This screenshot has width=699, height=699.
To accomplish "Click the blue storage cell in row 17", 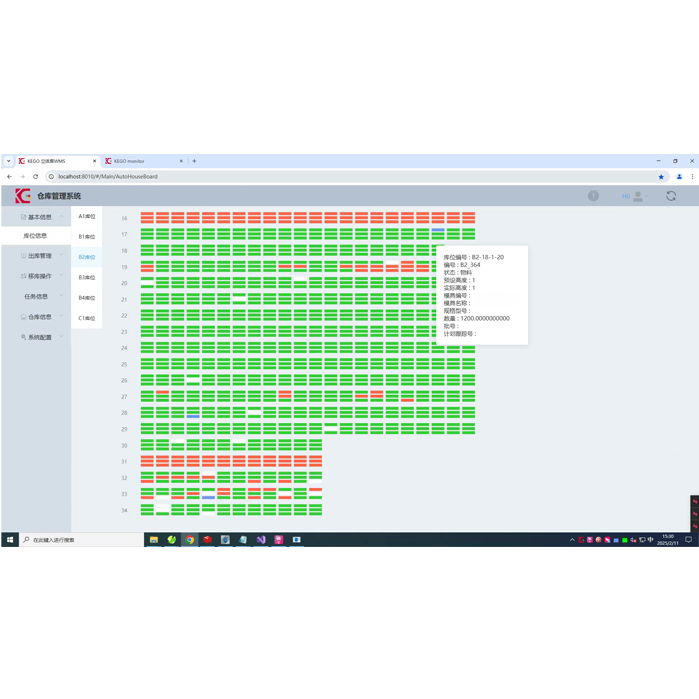I will [438, 230].
